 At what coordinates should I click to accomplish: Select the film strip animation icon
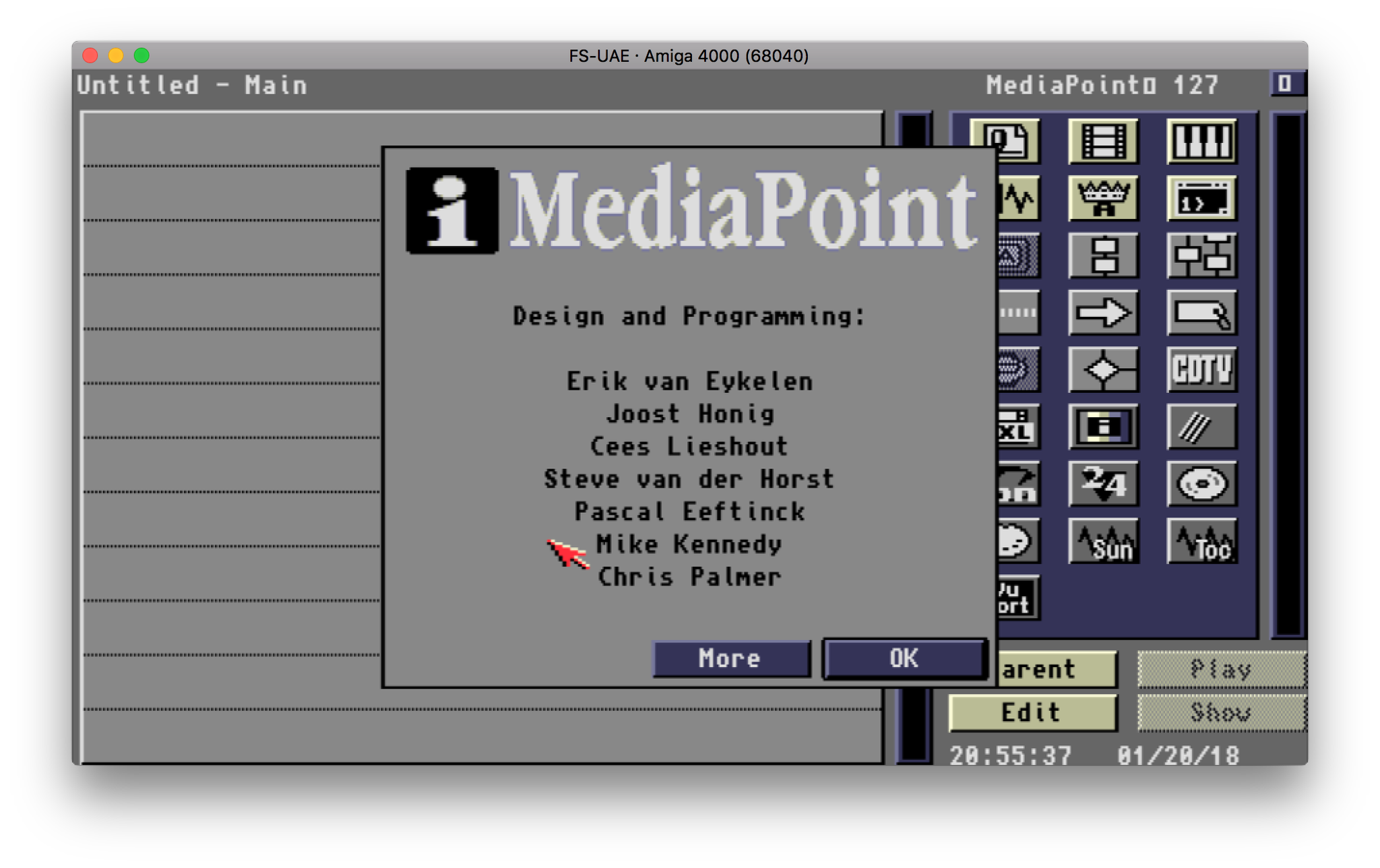1104,142
